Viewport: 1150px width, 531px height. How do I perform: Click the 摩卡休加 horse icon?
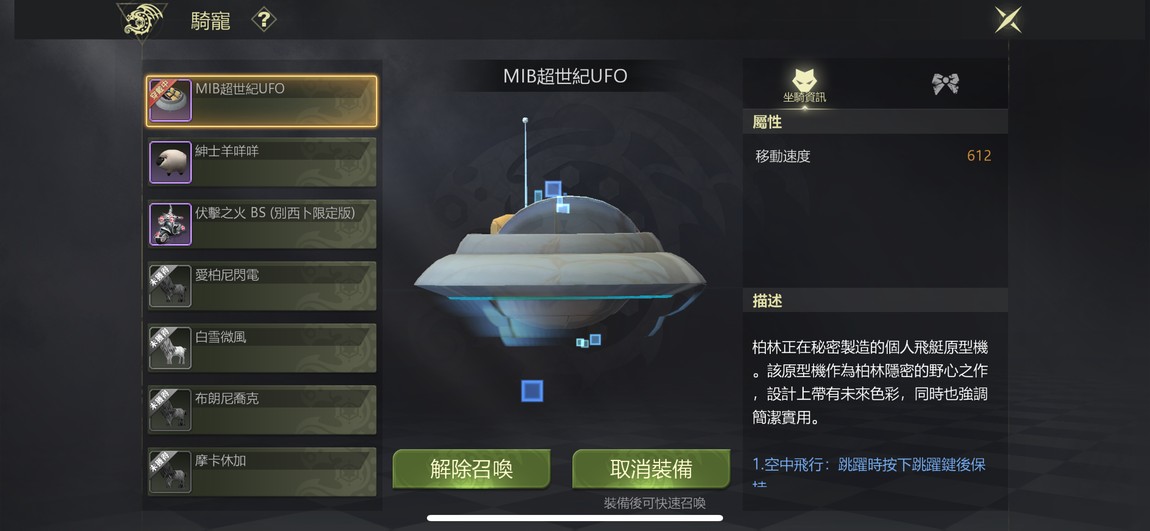coord(171,472)
